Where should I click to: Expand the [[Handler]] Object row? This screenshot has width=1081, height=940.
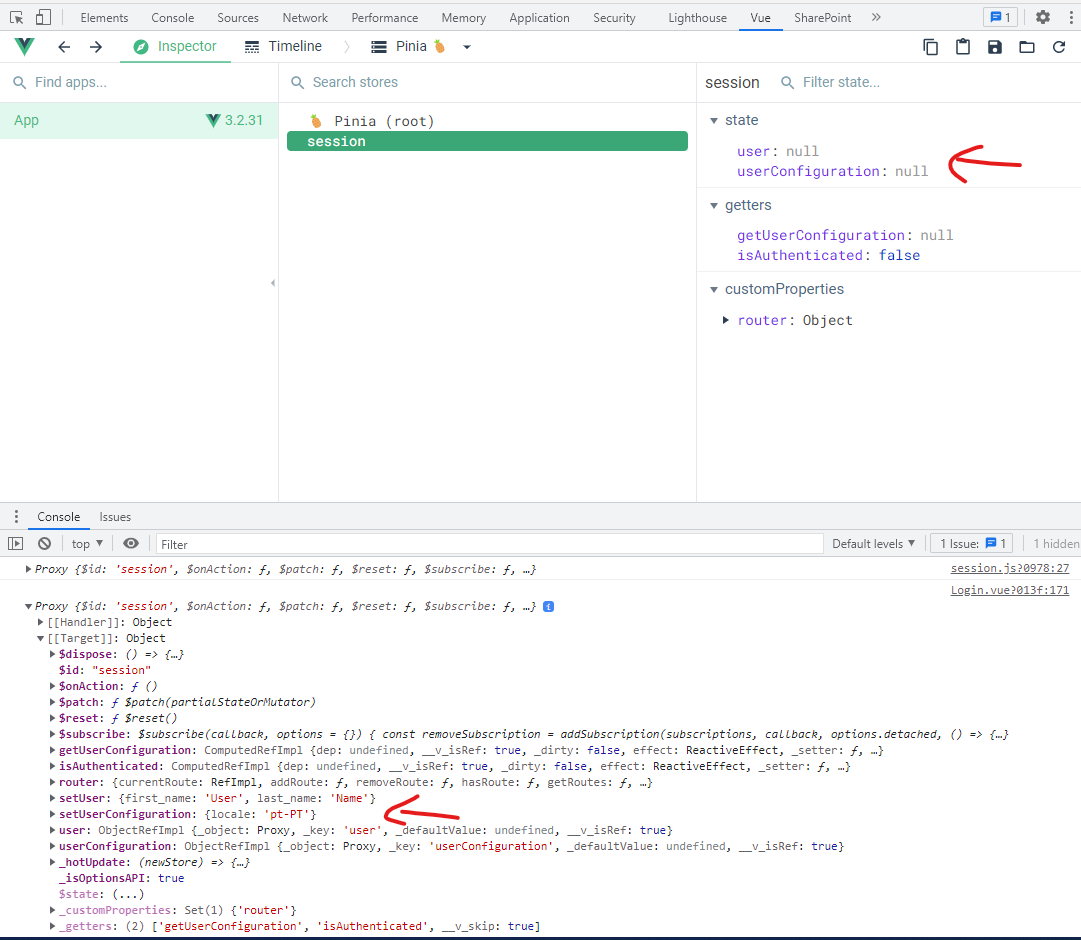pyautogui.click(x=41, y=622)
